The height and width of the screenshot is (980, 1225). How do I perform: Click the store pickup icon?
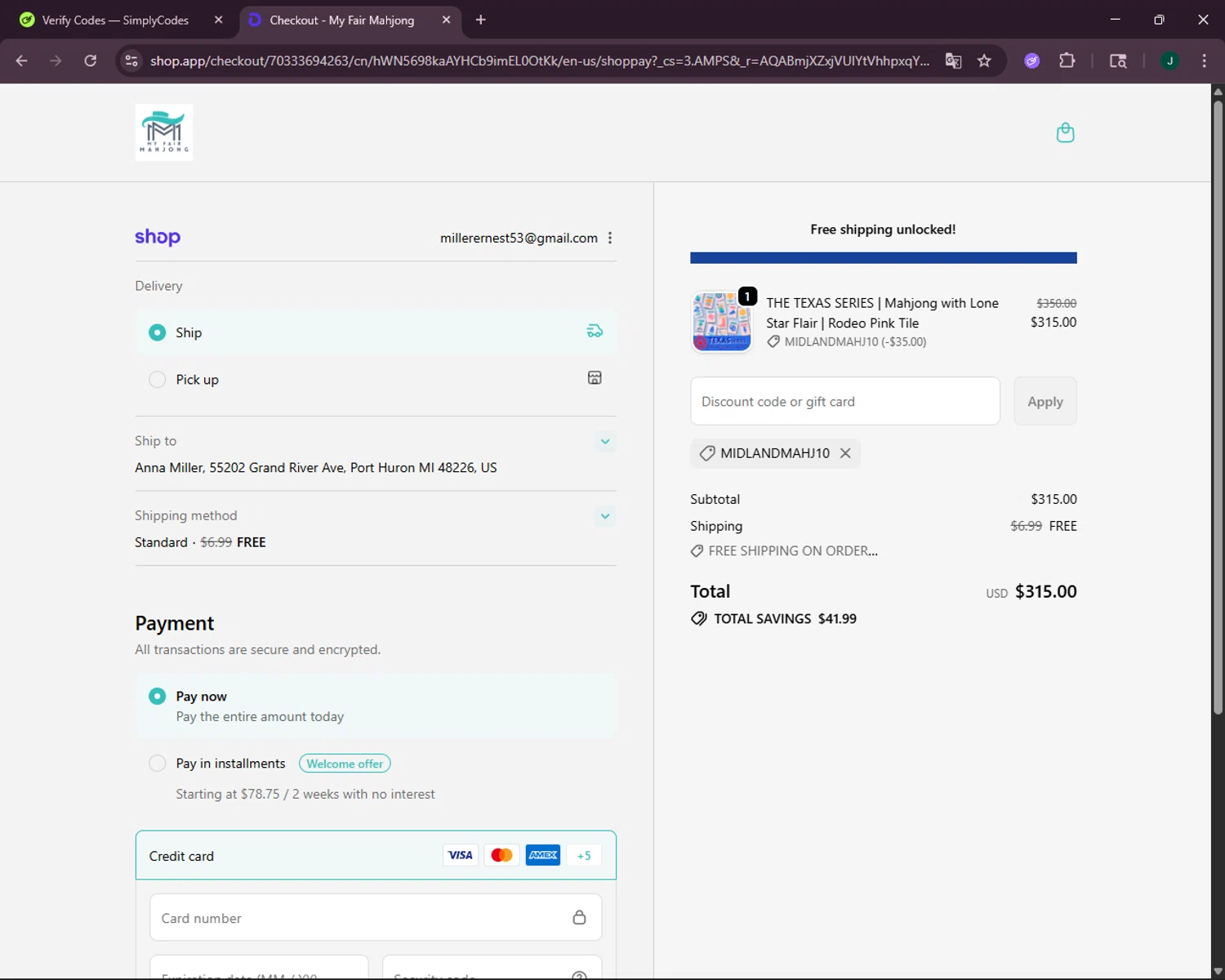pos(595,377)
